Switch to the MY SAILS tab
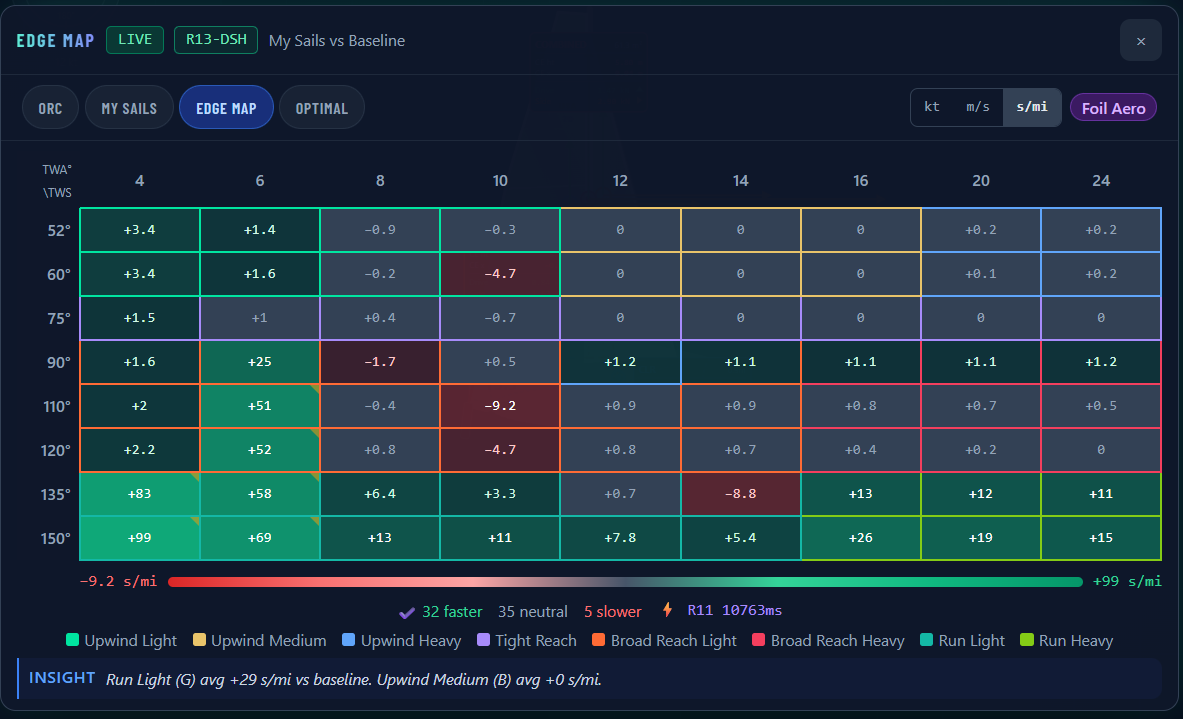 pyautogui.click(x=129, y=108)
